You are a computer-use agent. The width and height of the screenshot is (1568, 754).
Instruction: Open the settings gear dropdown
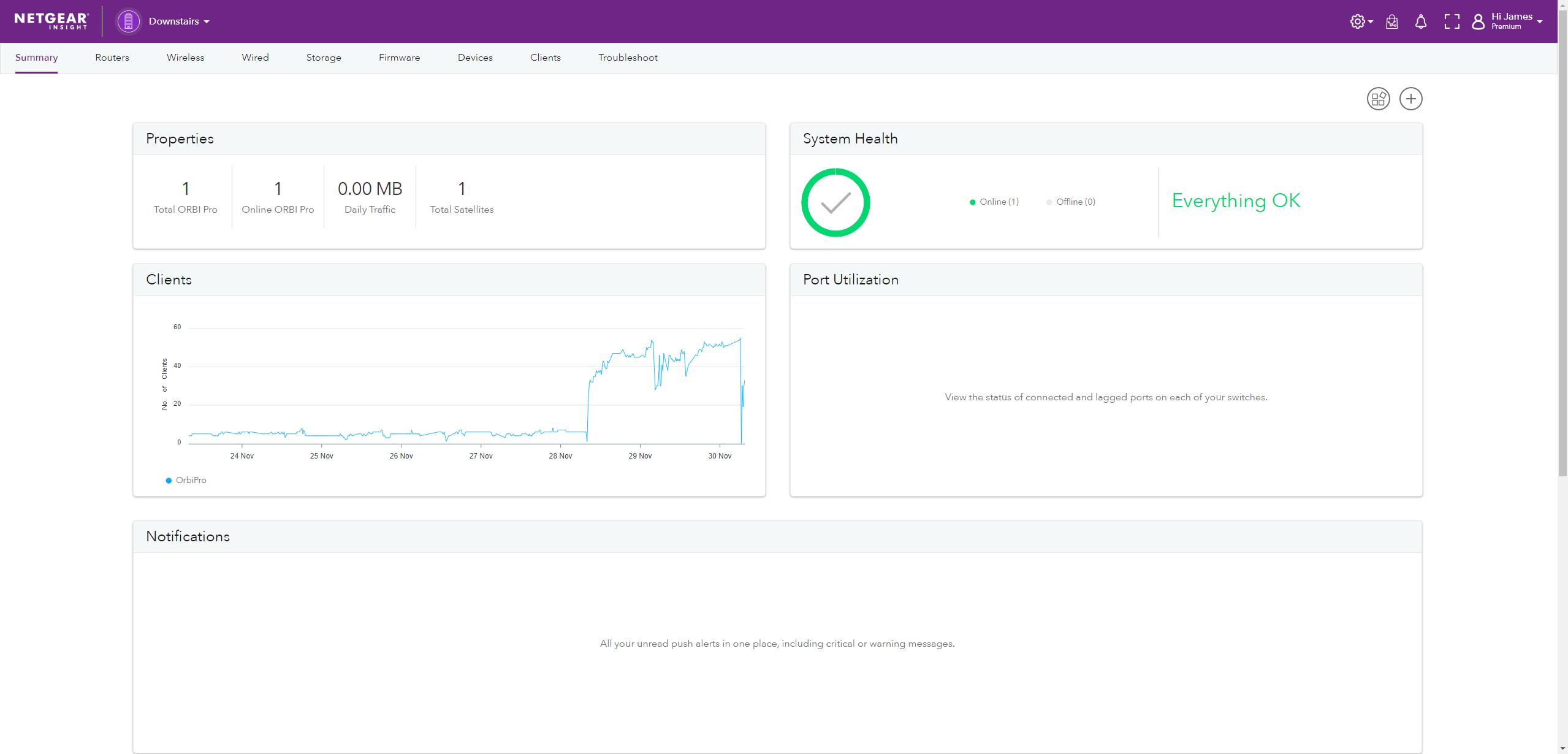click(1361, 21)
